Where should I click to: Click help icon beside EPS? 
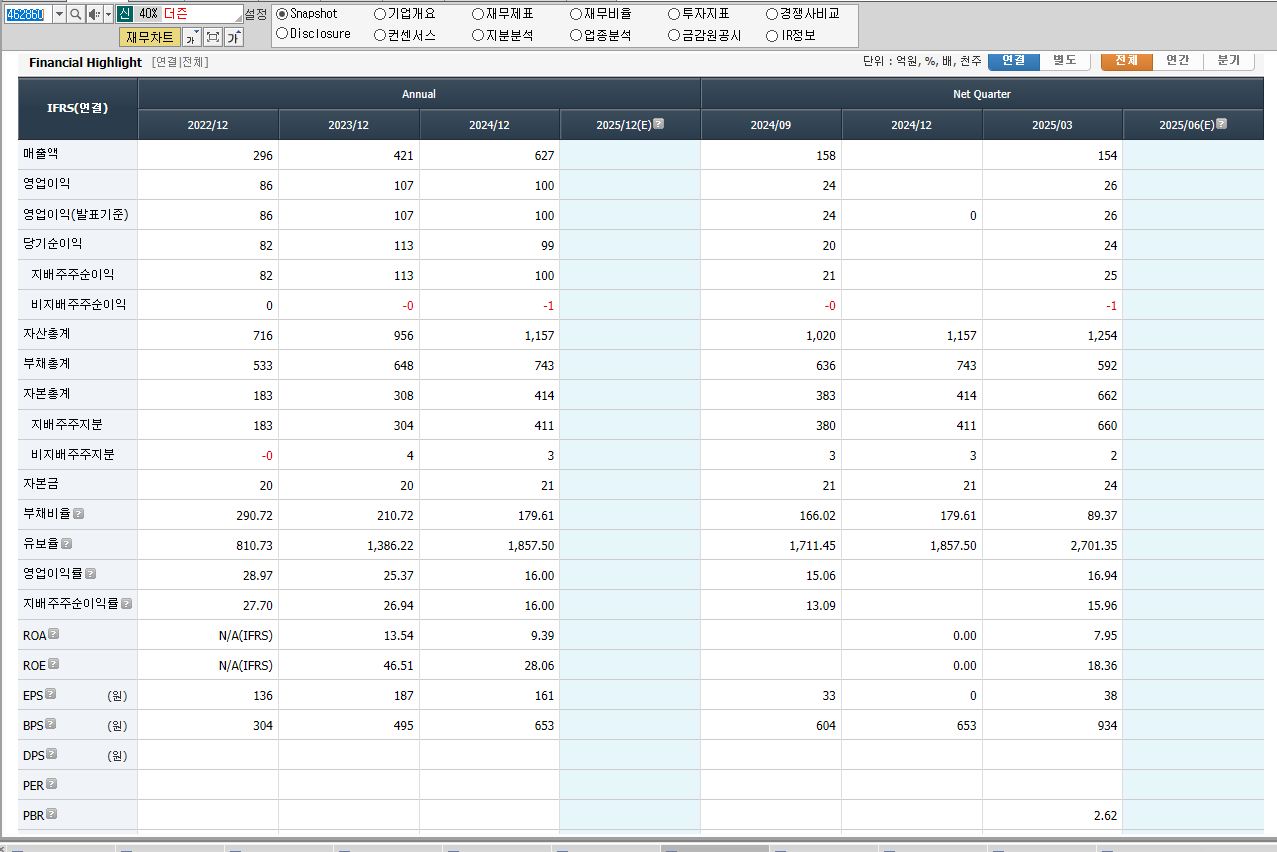(x=51, y=694)
